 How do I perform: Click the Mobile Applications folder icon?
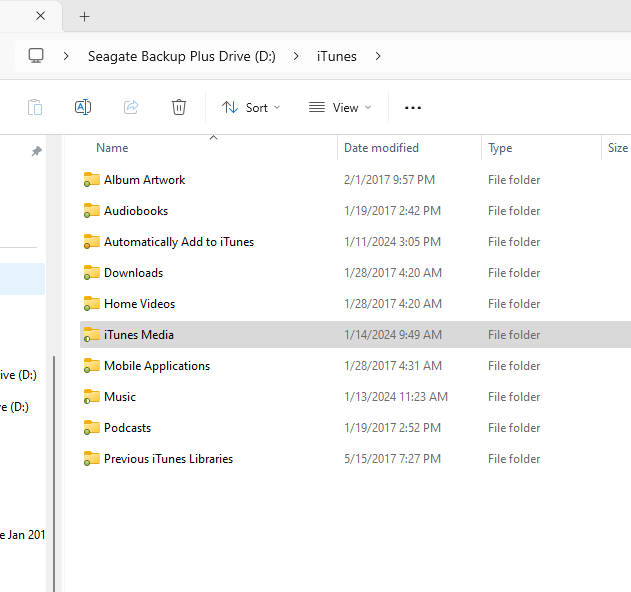(x=91, y=365)
